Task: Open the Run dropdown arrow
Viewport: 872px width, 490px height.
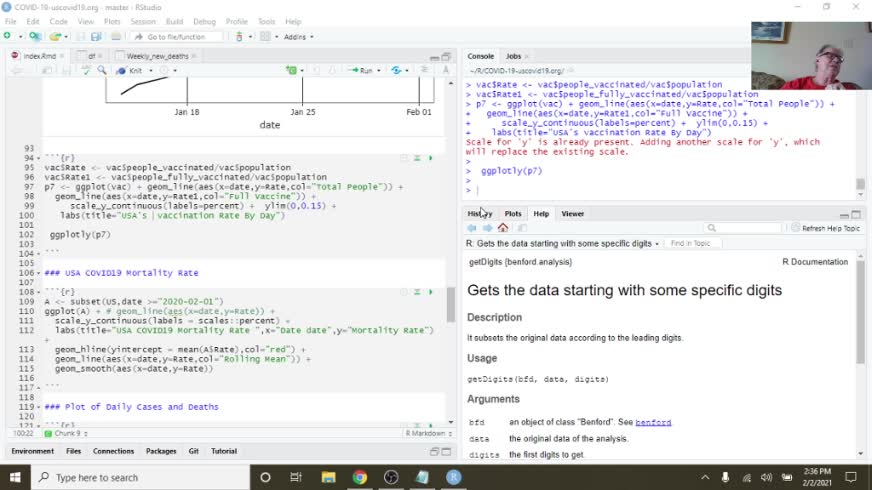Action: point(379,71)
